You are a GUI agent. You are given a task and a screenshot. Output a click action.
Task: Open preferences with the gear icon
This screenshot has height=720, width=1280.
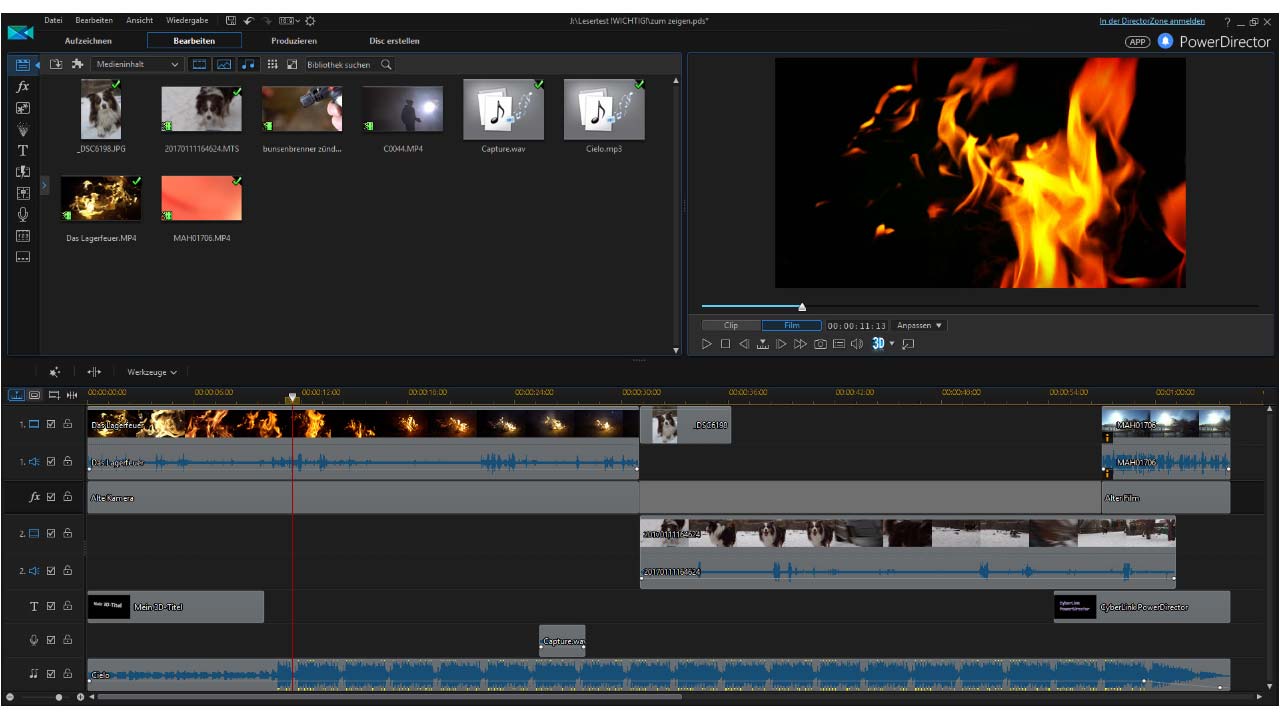pos(310,21)
